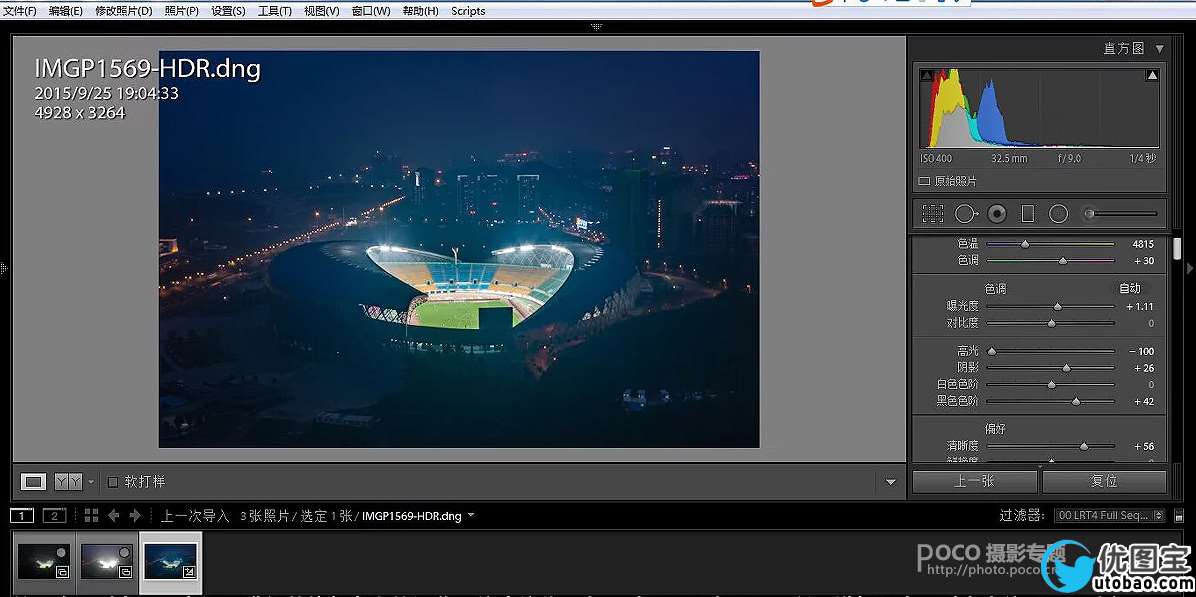
Task: Open Grid view from filmstrip bar
Action: point(92,516)
